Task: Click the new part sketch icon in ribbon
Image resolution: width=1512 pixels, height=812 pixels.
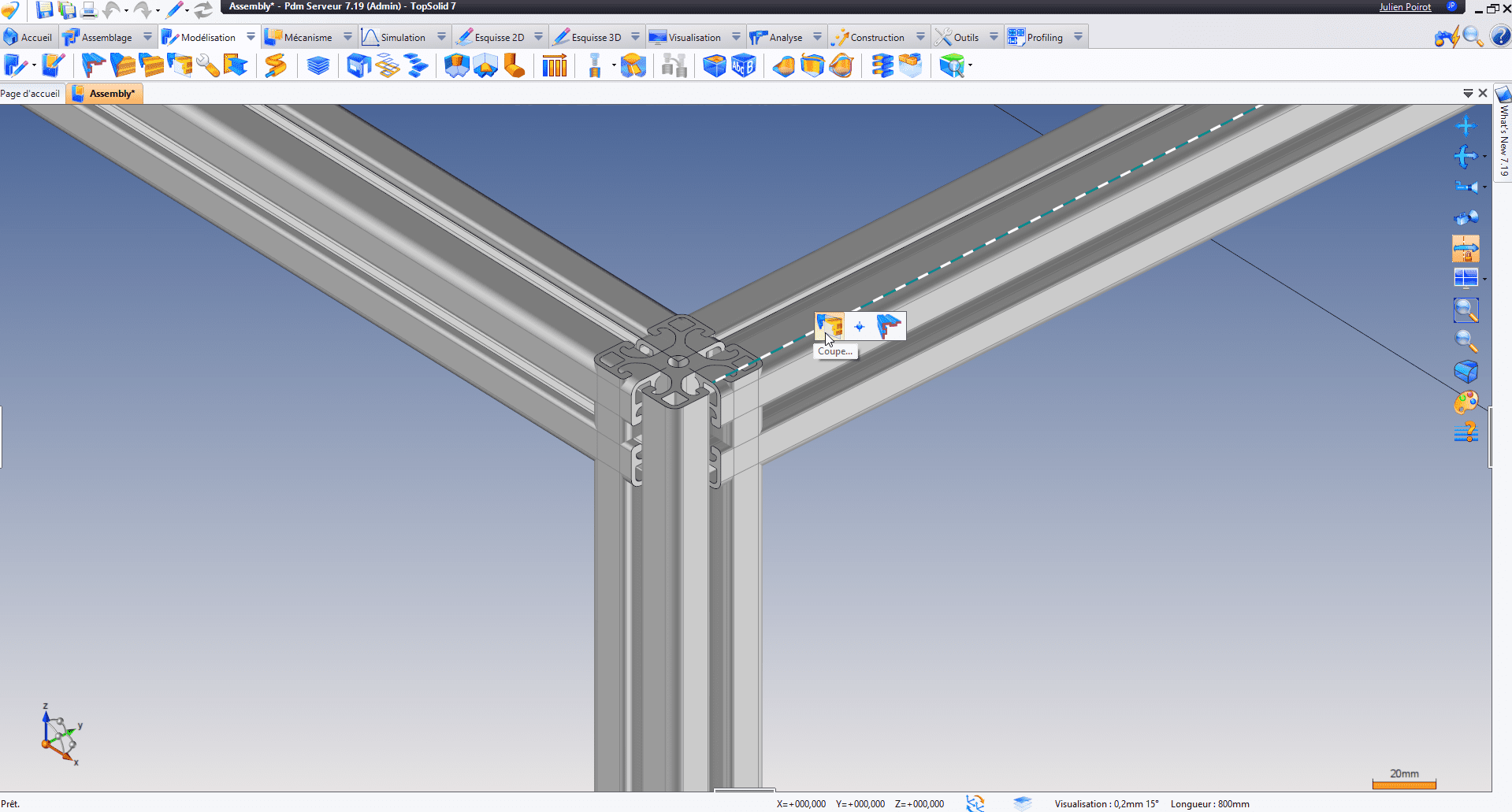Action: pos(15,65)
